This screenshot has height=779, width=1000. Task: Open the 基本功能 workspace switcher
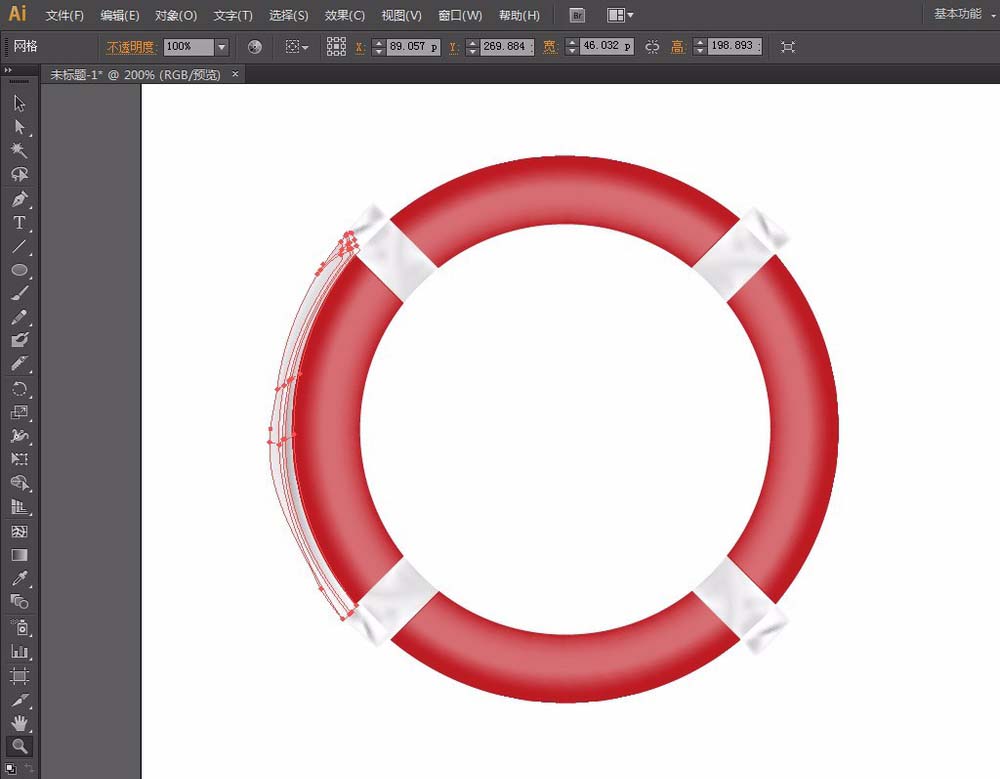point(964,14)
